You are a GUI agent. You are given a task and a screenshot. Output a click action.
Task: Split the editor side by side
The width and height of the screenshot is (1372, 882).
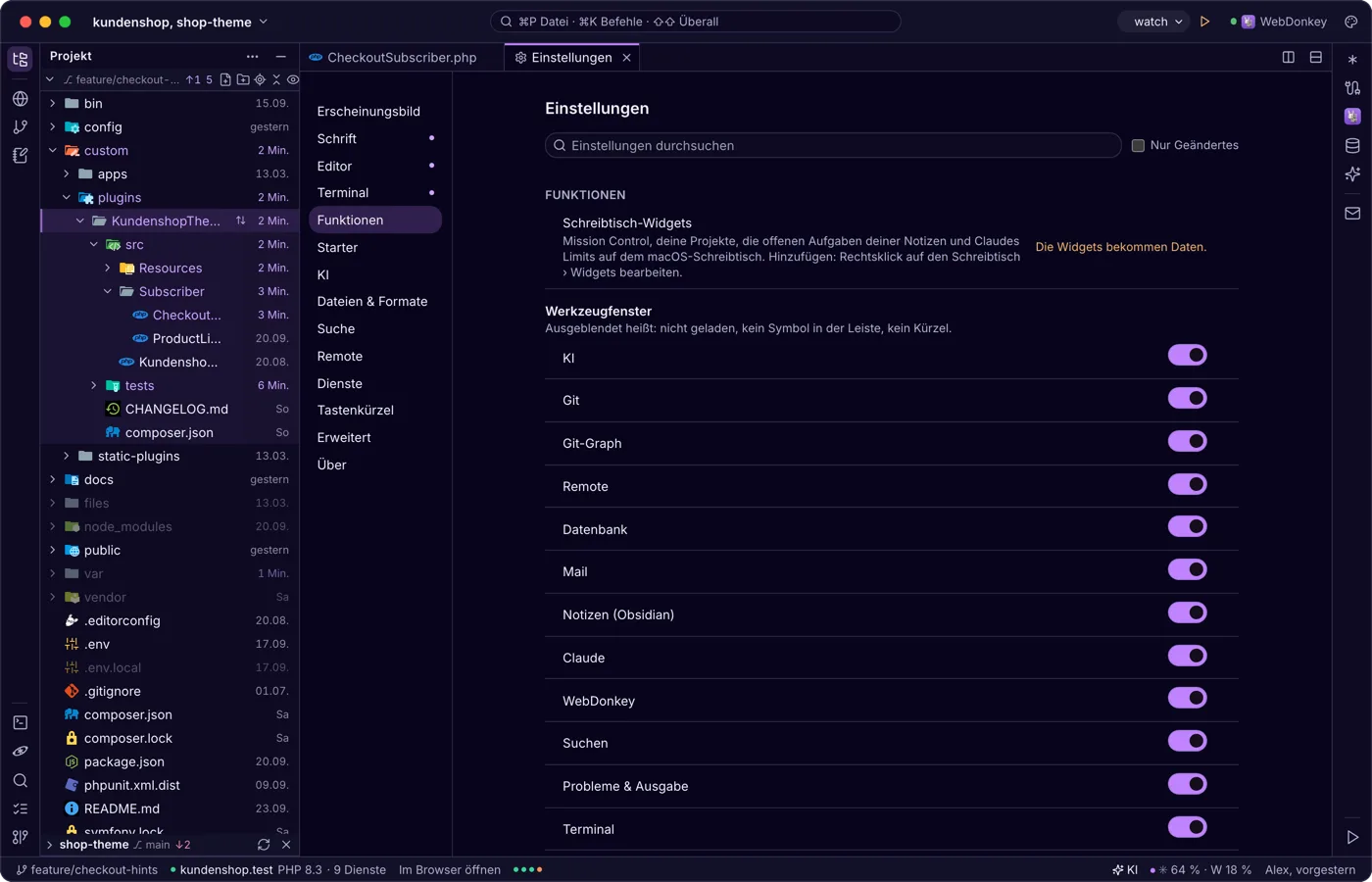[x=1289, y=58]
